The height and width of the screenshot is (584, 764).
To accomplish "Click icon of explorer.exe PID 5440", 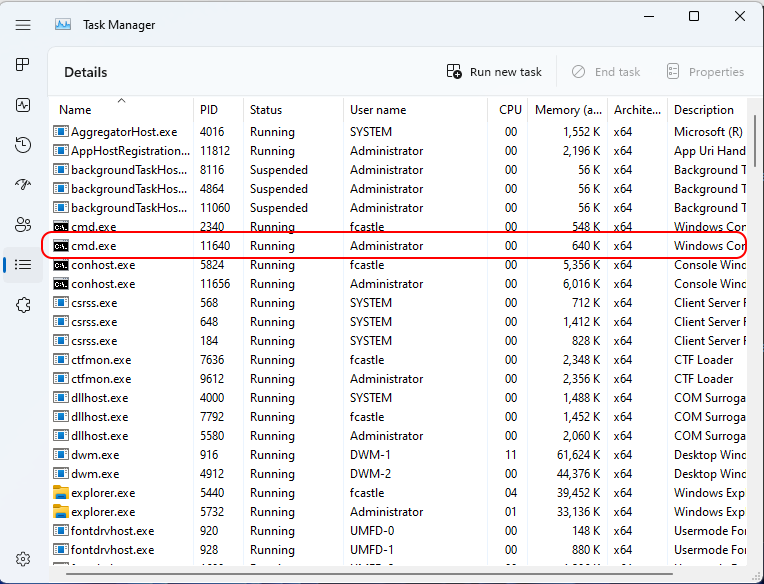I will [60, 493].
